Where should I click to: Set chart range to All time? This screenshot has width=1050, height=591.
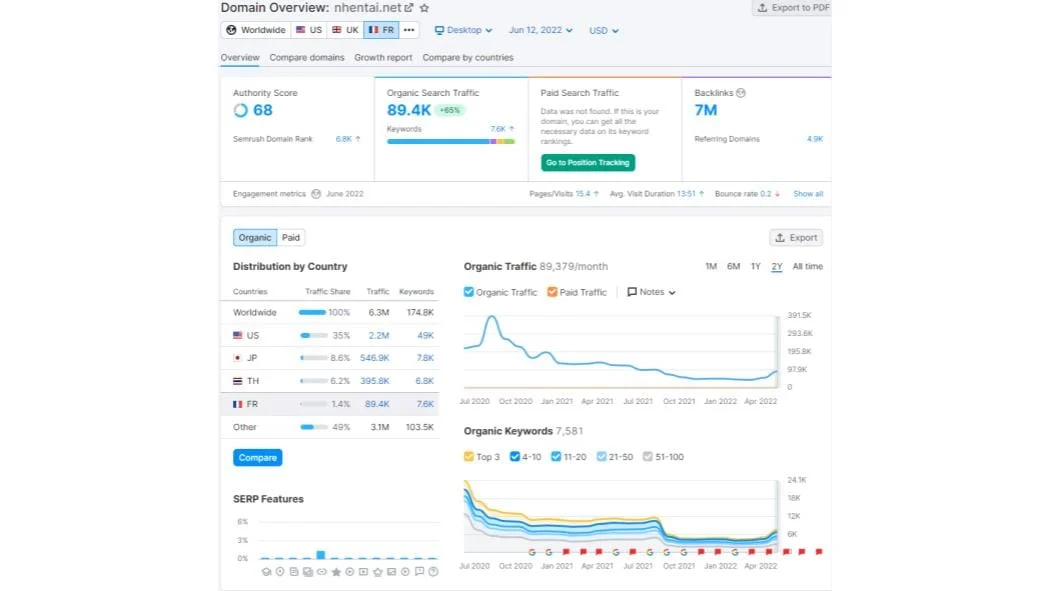(808, 266)
